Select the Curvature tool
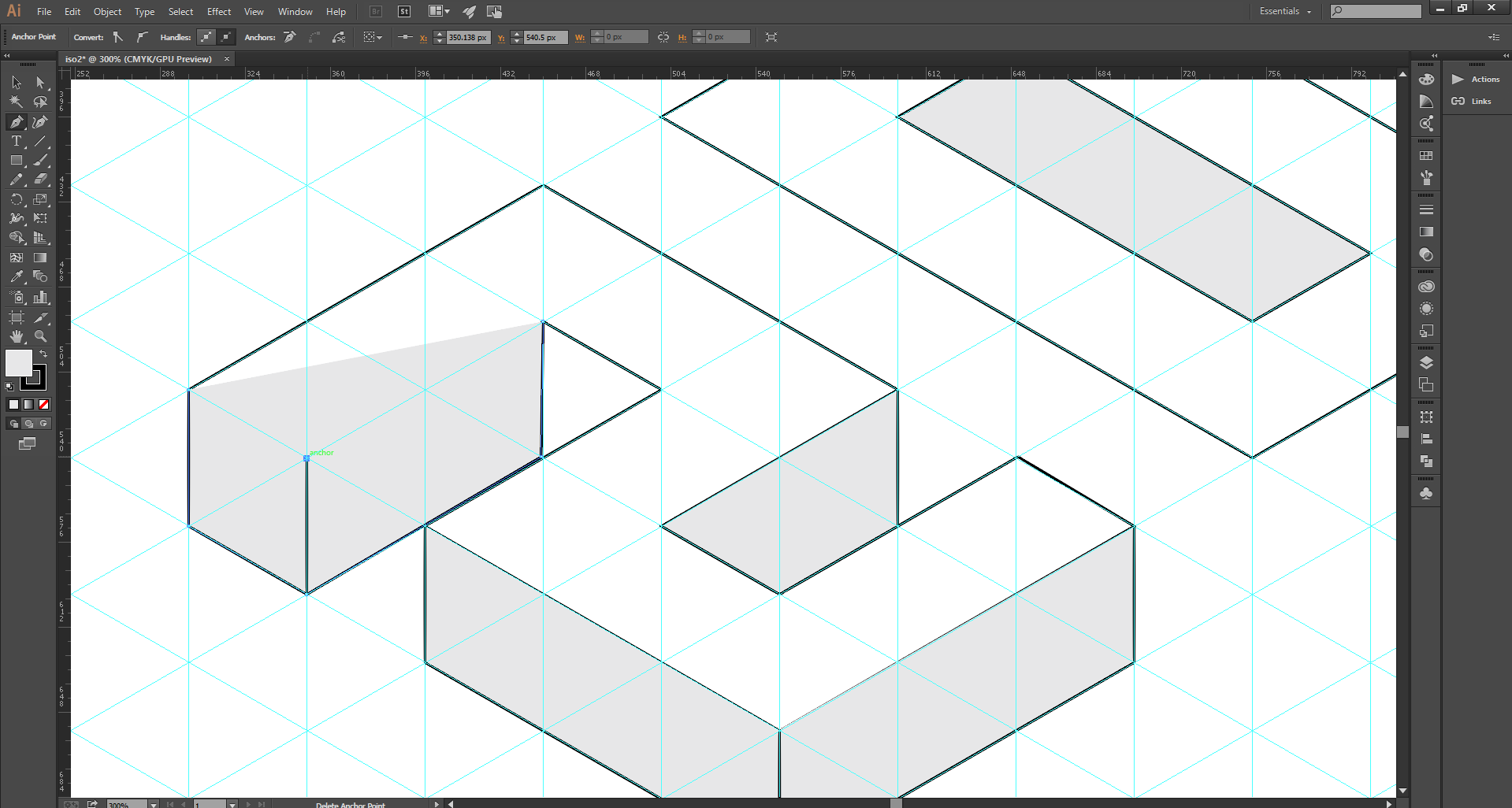The width and height of the screenshot is (1512, 808). [x=40, y=121]
